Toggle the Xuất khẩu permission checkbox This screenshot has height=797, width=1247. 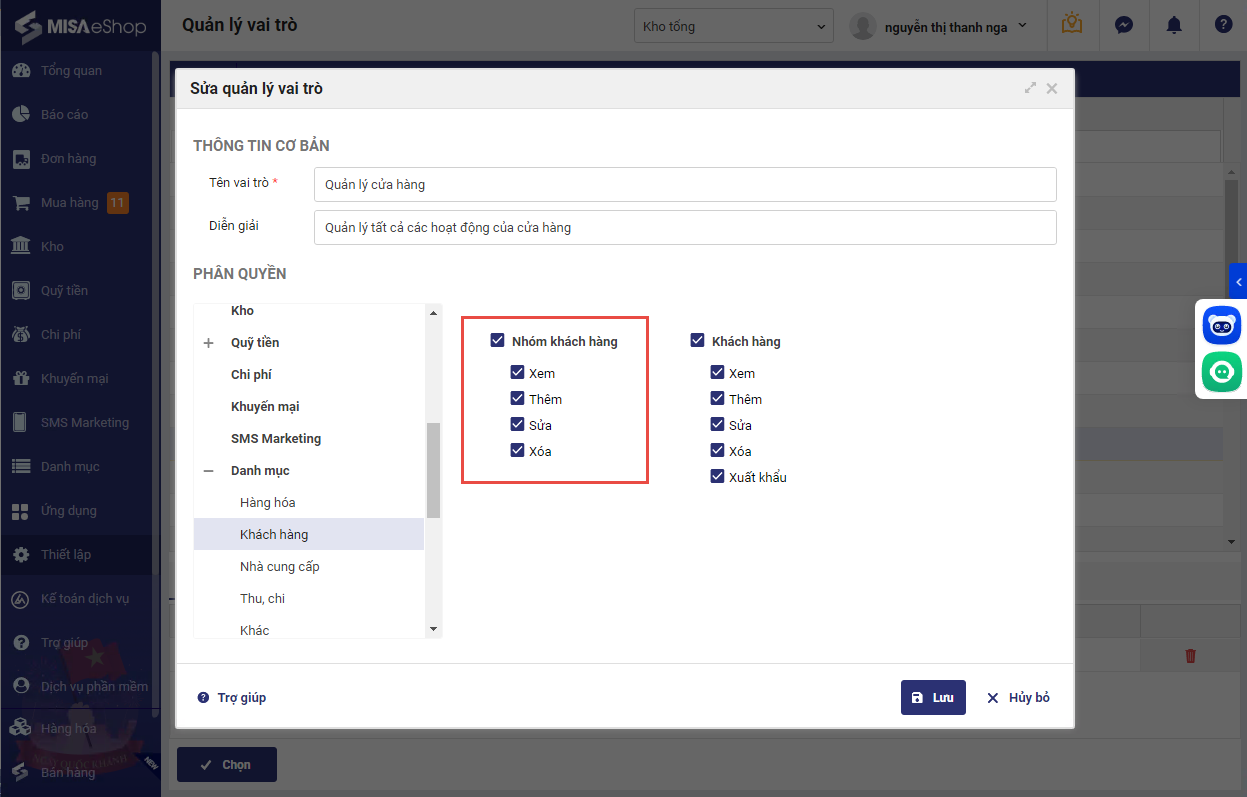(717, 477)
